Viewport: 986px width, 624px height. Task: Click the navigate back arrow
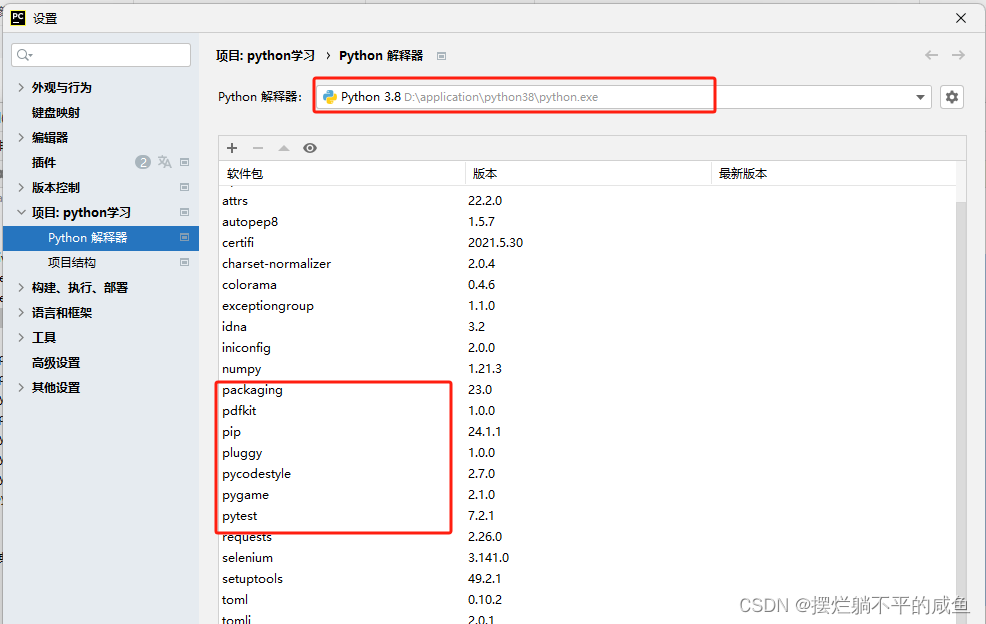pyautogui.click(x=931, y=55)
